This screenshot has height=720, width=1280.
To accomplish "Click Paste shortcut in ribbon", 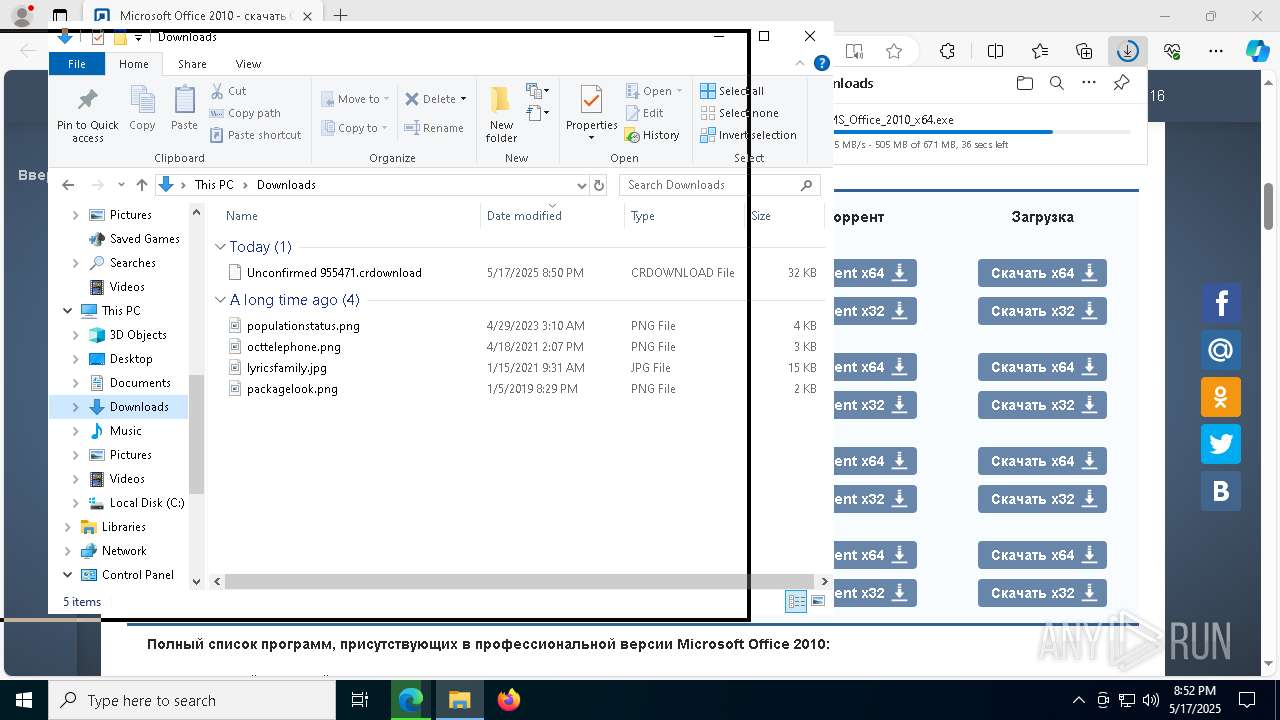I will point(255,135).
